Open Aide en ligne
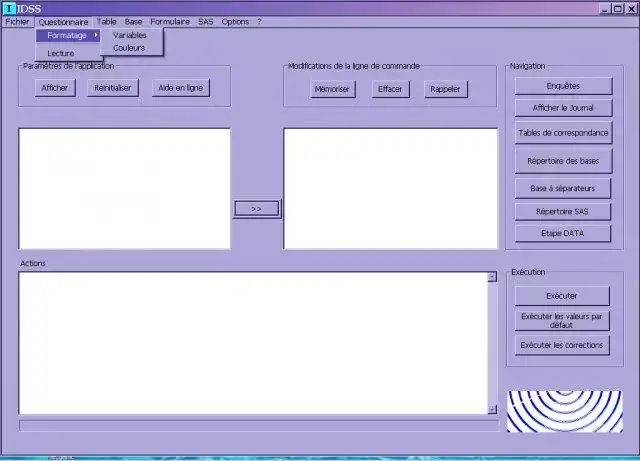 point(181,88)
